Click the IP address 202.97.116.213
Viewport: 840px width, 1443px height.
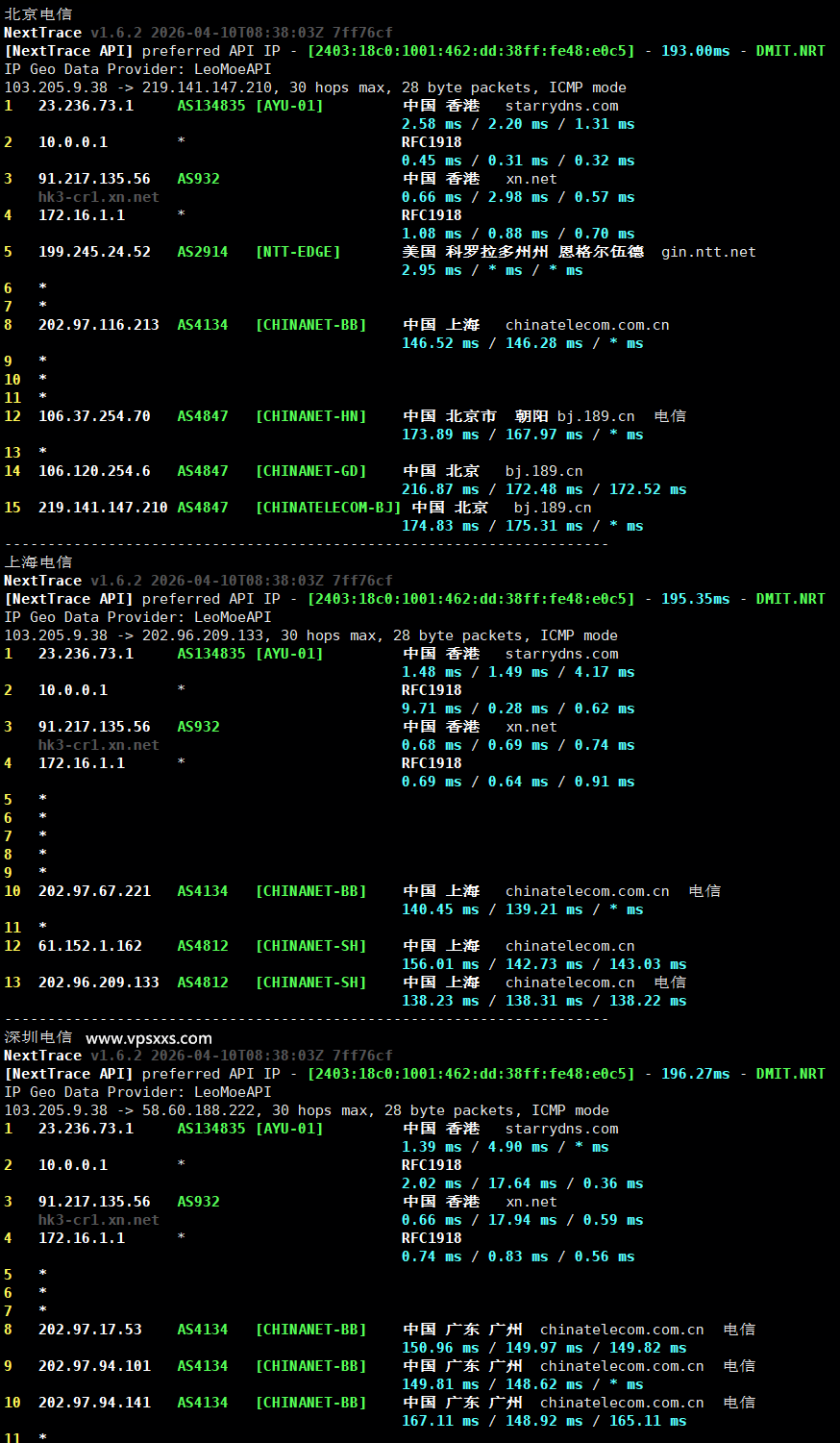click(99, 325)
